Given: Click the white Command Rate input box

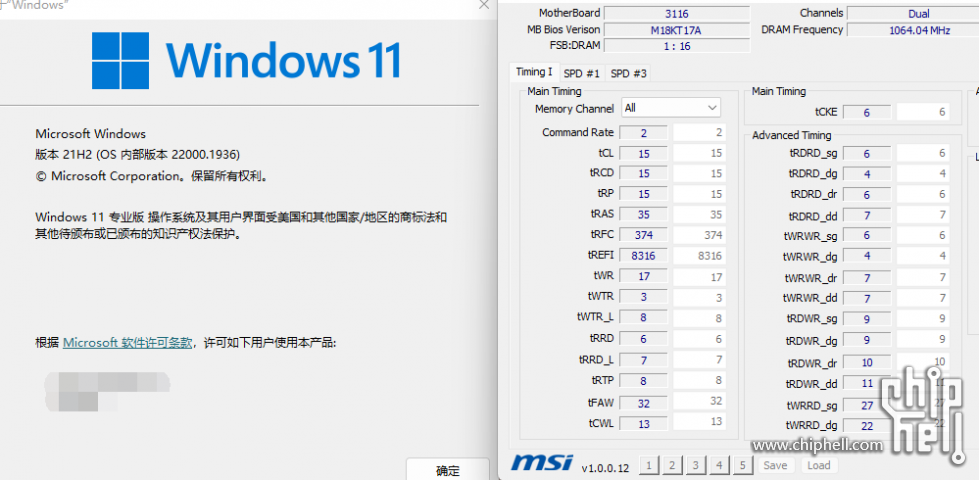Looking at the screenshot, I should pos(699,132).
